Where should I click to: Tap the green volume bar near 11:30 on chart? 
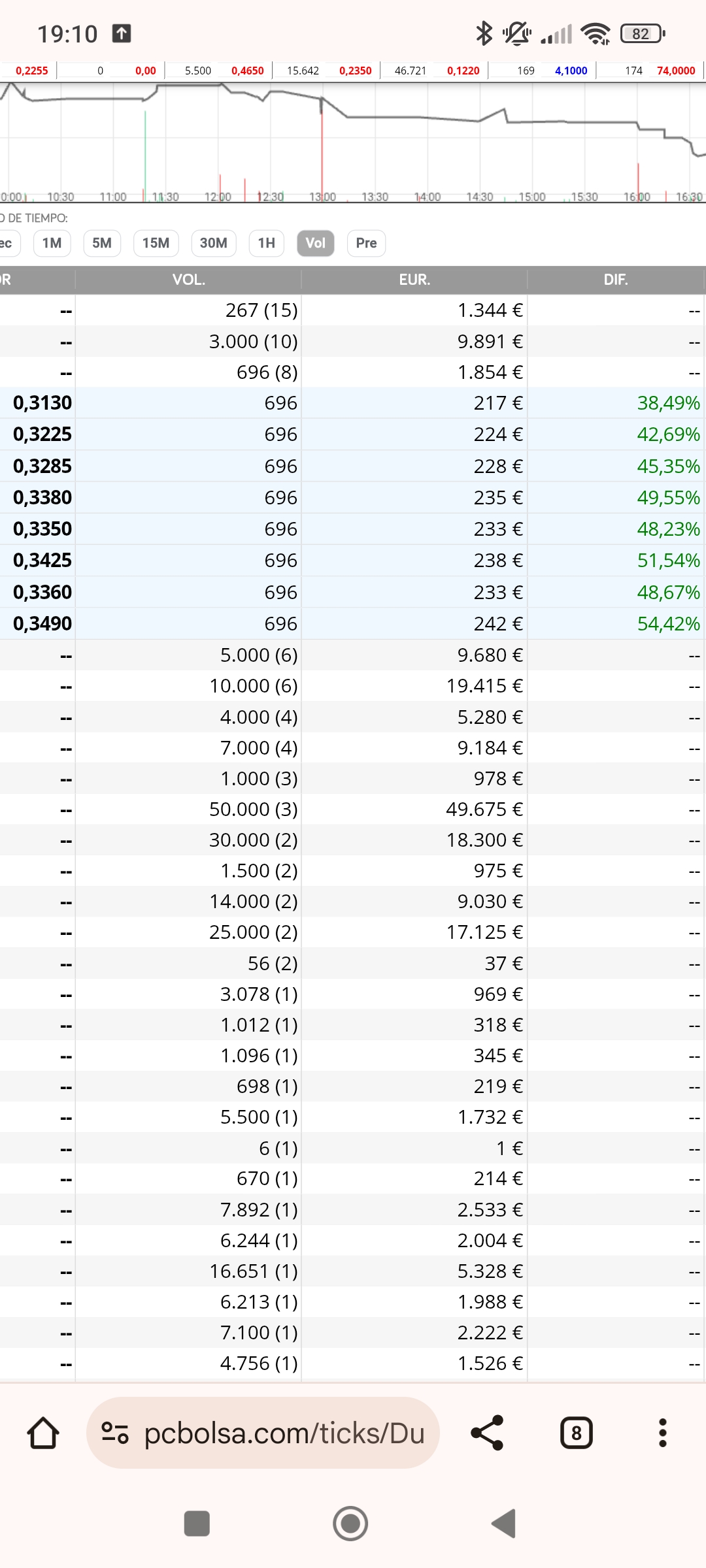click(x=145, y=157)
